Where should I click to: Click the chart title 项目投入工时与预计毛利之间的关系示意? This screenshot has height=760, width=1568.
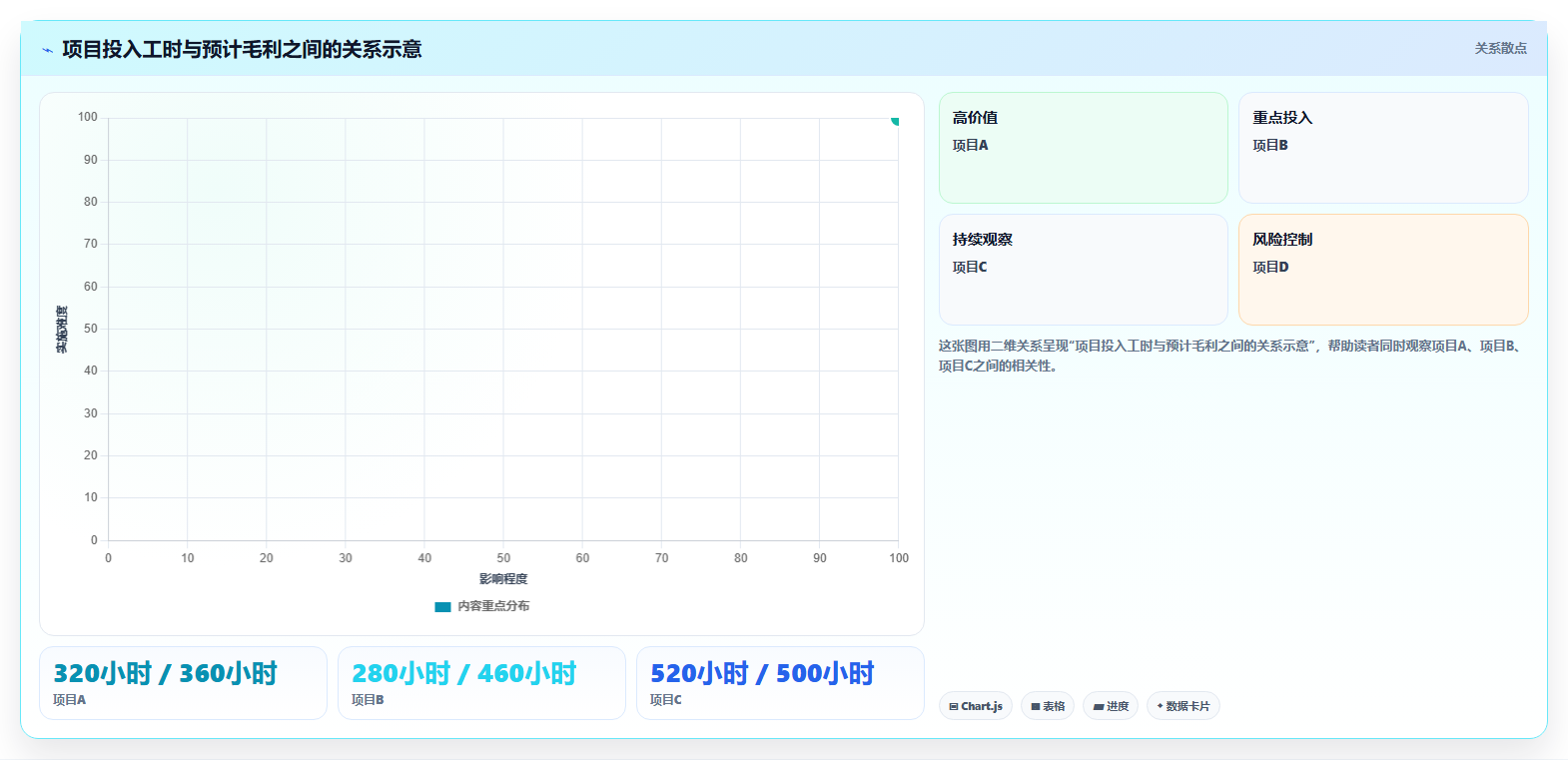(x=242, y=49)
